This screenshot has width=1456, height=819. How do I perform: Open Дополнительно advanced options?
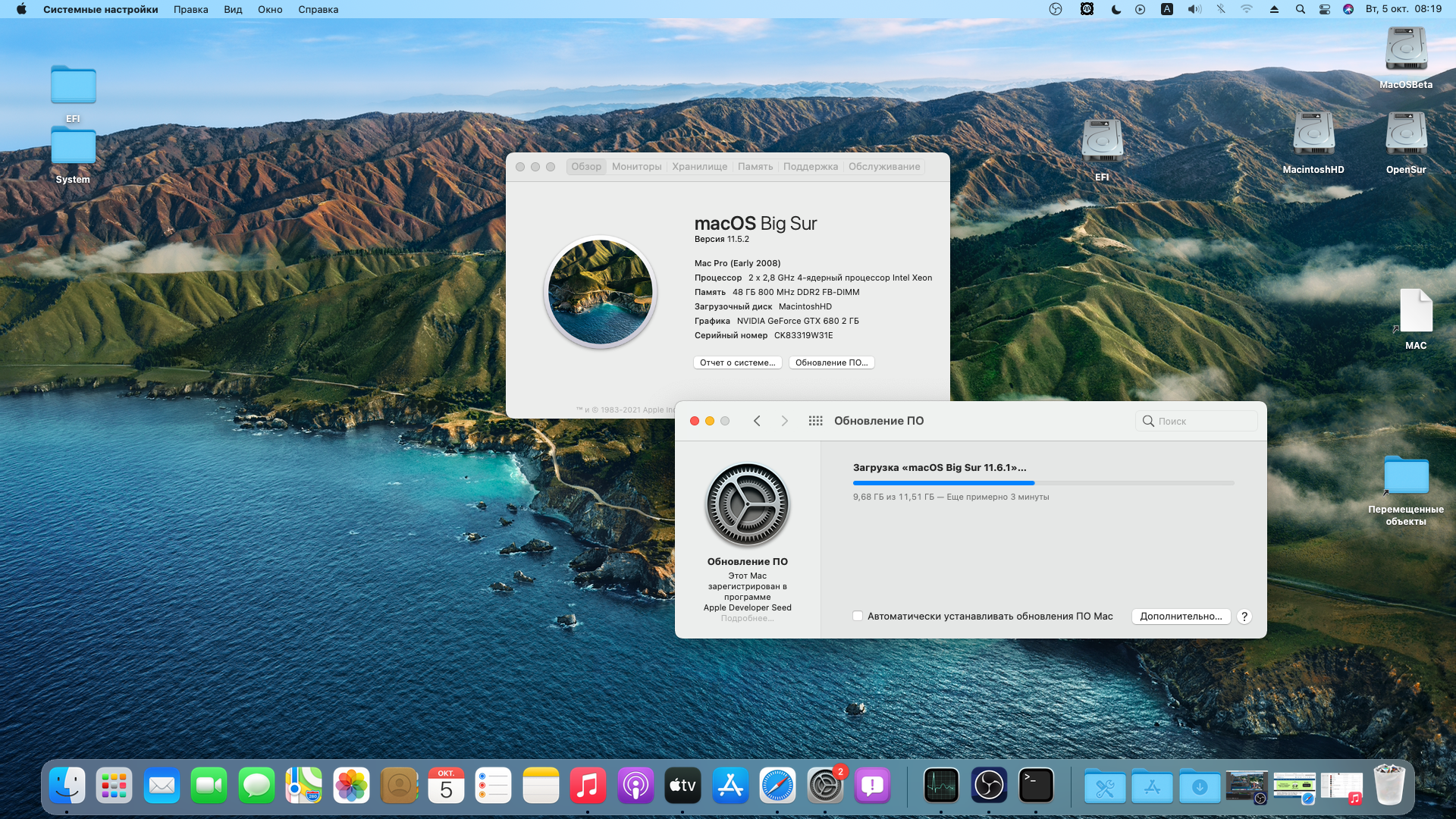point(1181,616)
